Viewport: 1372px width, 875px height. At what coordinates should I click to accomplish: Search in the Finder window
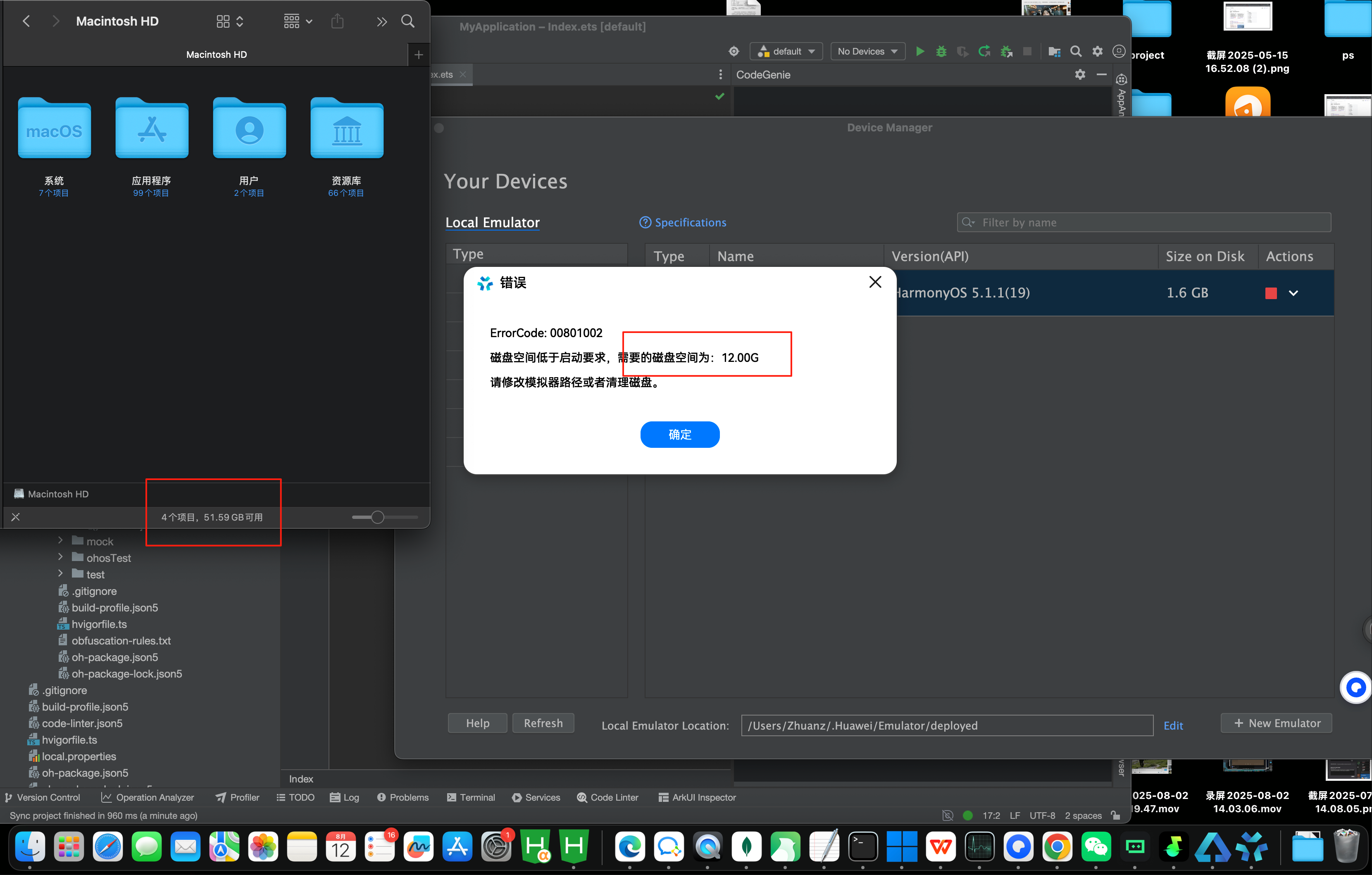(408, 21)
